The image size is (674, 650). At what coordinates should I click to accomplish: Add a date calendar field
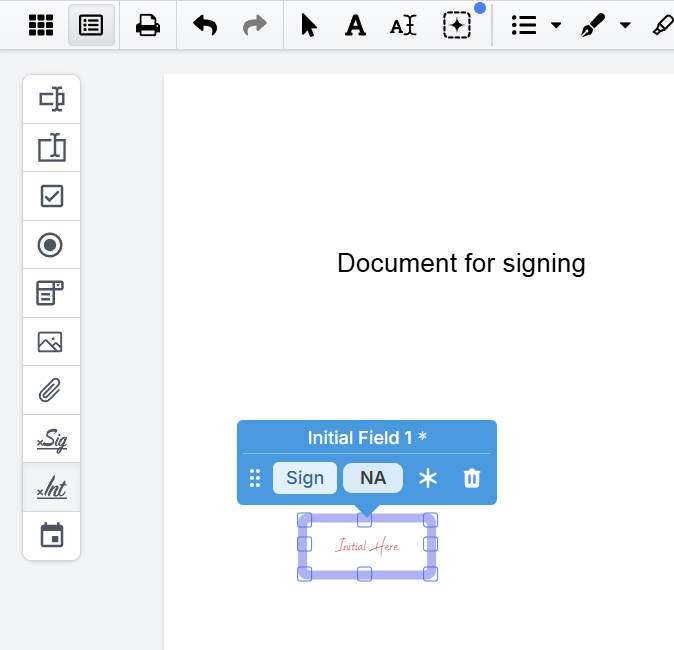tap(52, 536)
